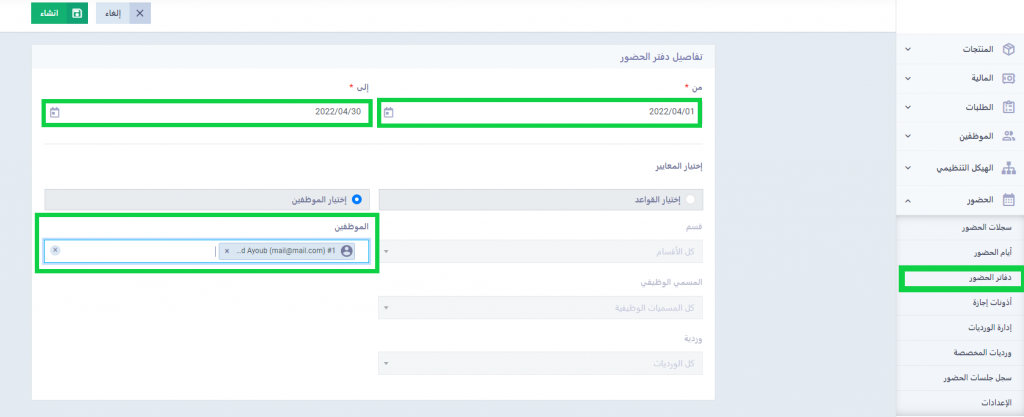Open the كل الورديات shifts dropdown
This screenshot has width=1024, height=417.
coord(540,363)
